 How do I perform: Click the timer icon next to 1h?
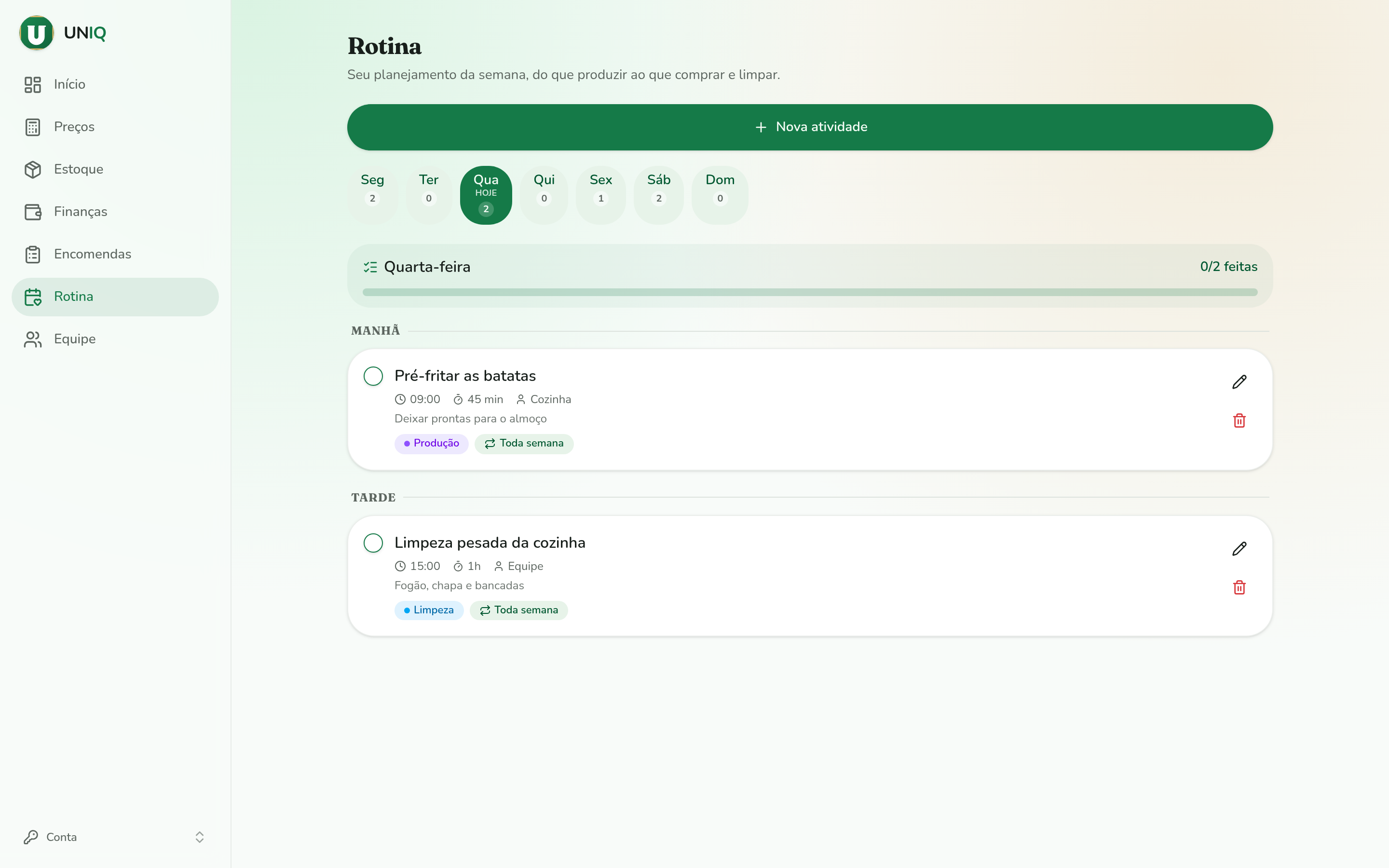tap(458, 566)
